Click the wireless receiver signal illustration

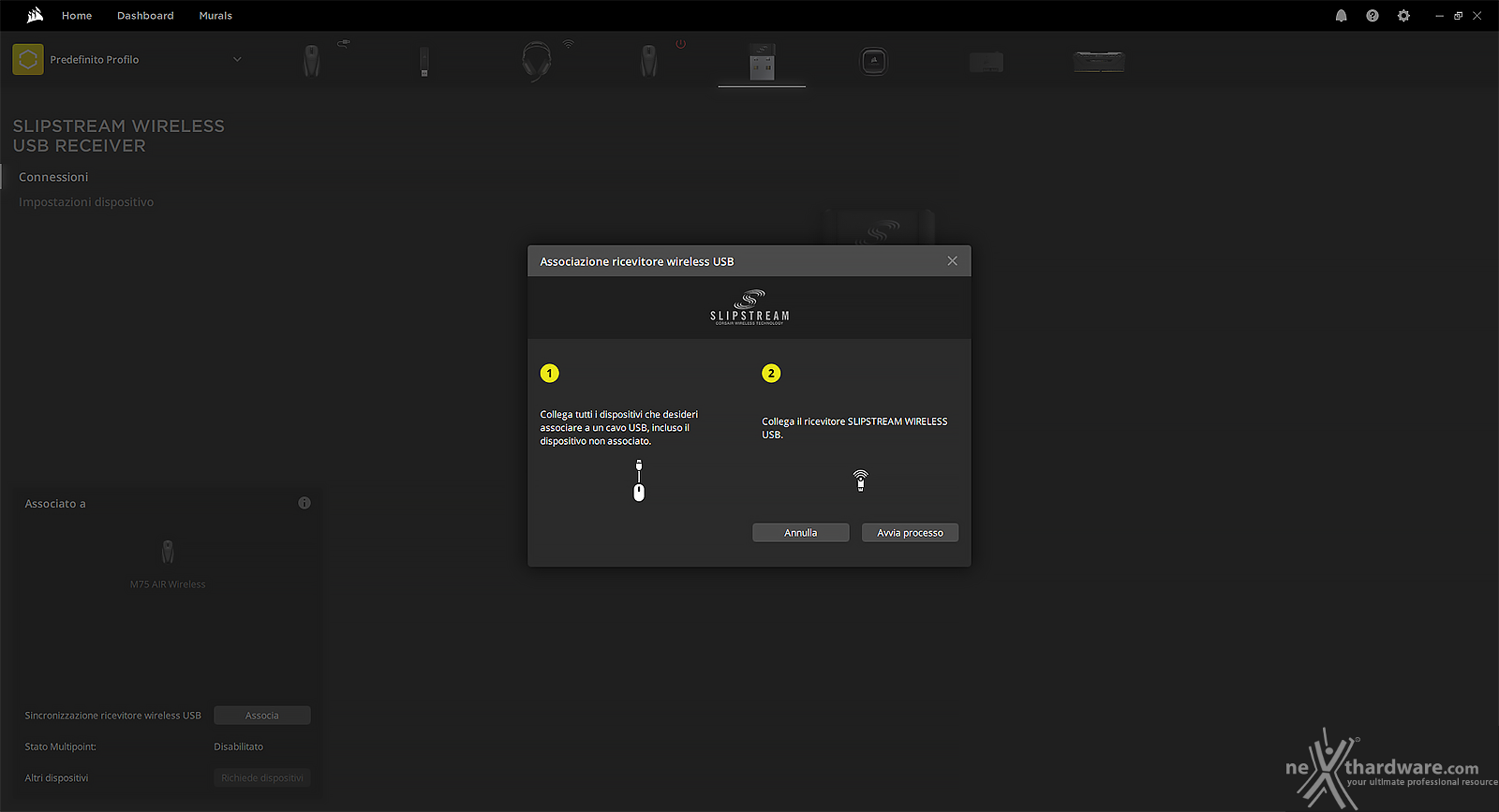click(x=861, y=480)
